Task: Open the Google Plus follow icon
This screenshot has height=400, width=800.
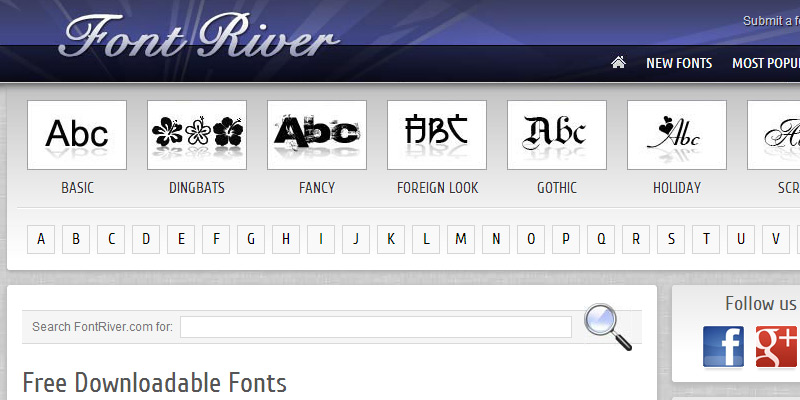Action: pyautogui.click(x=776, y=347)
